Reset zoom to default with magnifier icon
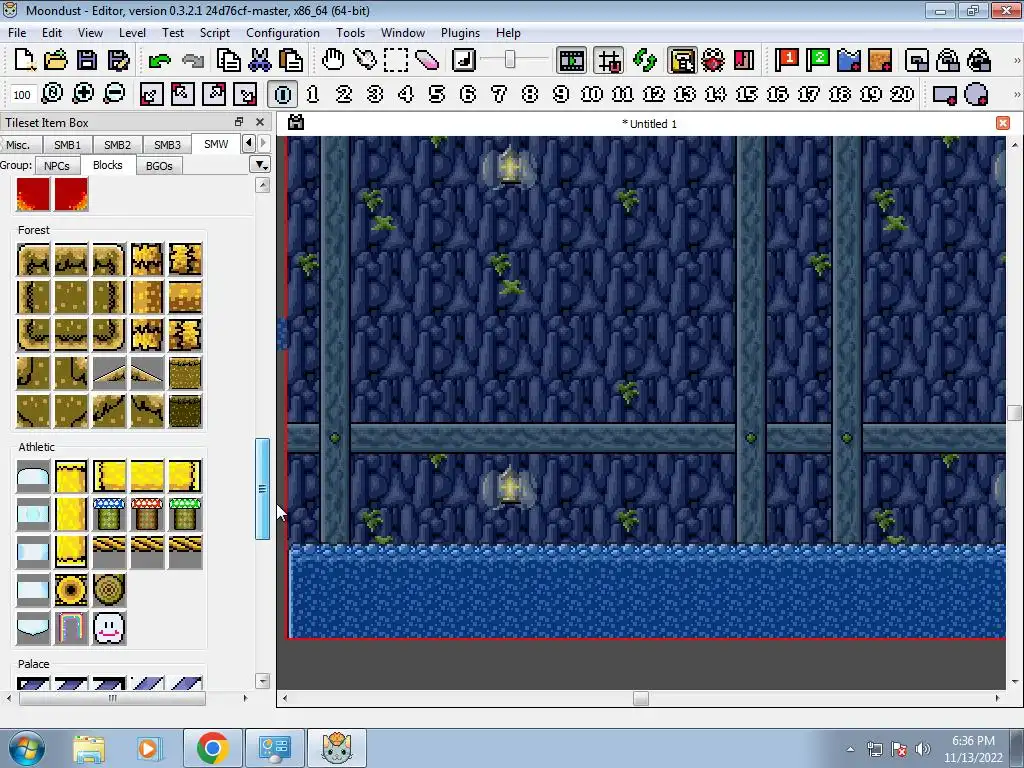This screenshot has height=768, width=1024. click(52, 94)
